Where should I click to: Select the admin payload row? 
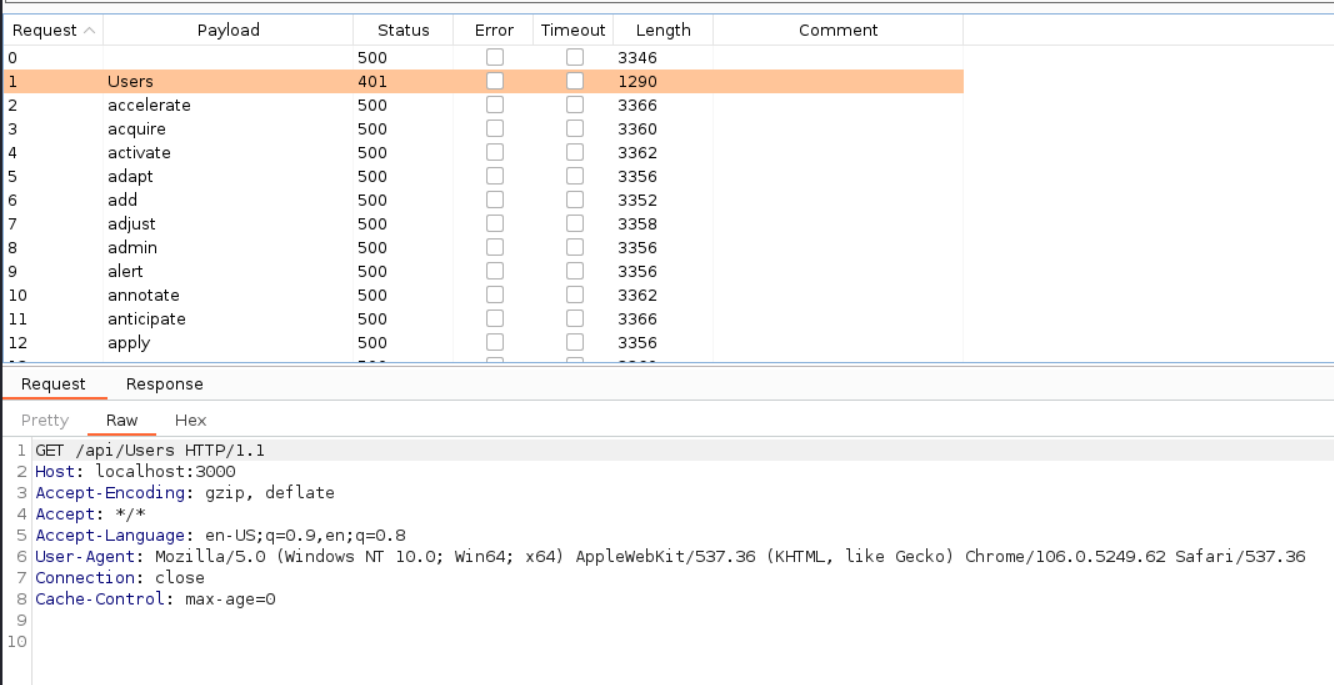tap(132, 248)
